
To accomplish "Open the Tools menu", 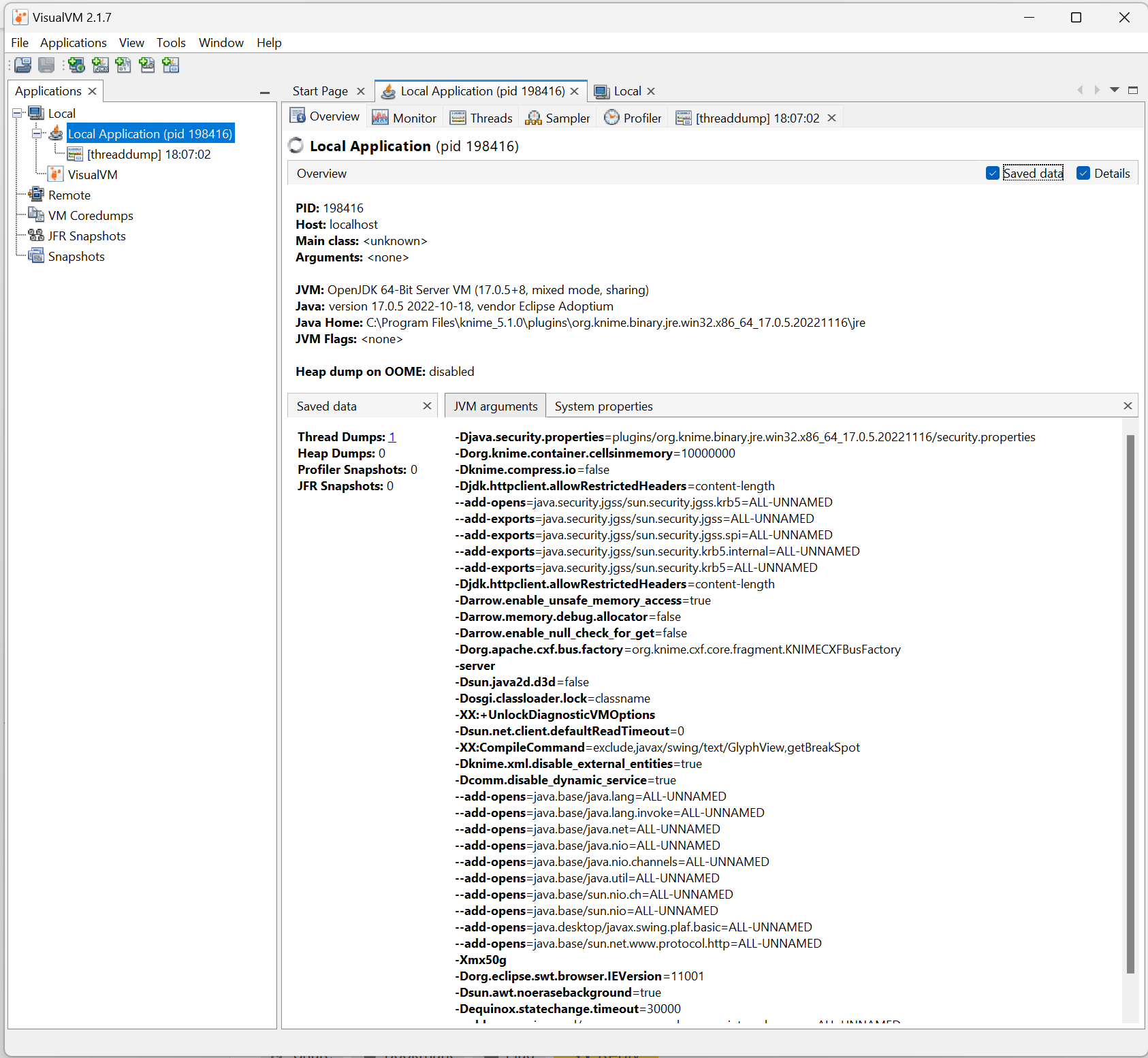I will pos(171,43).
